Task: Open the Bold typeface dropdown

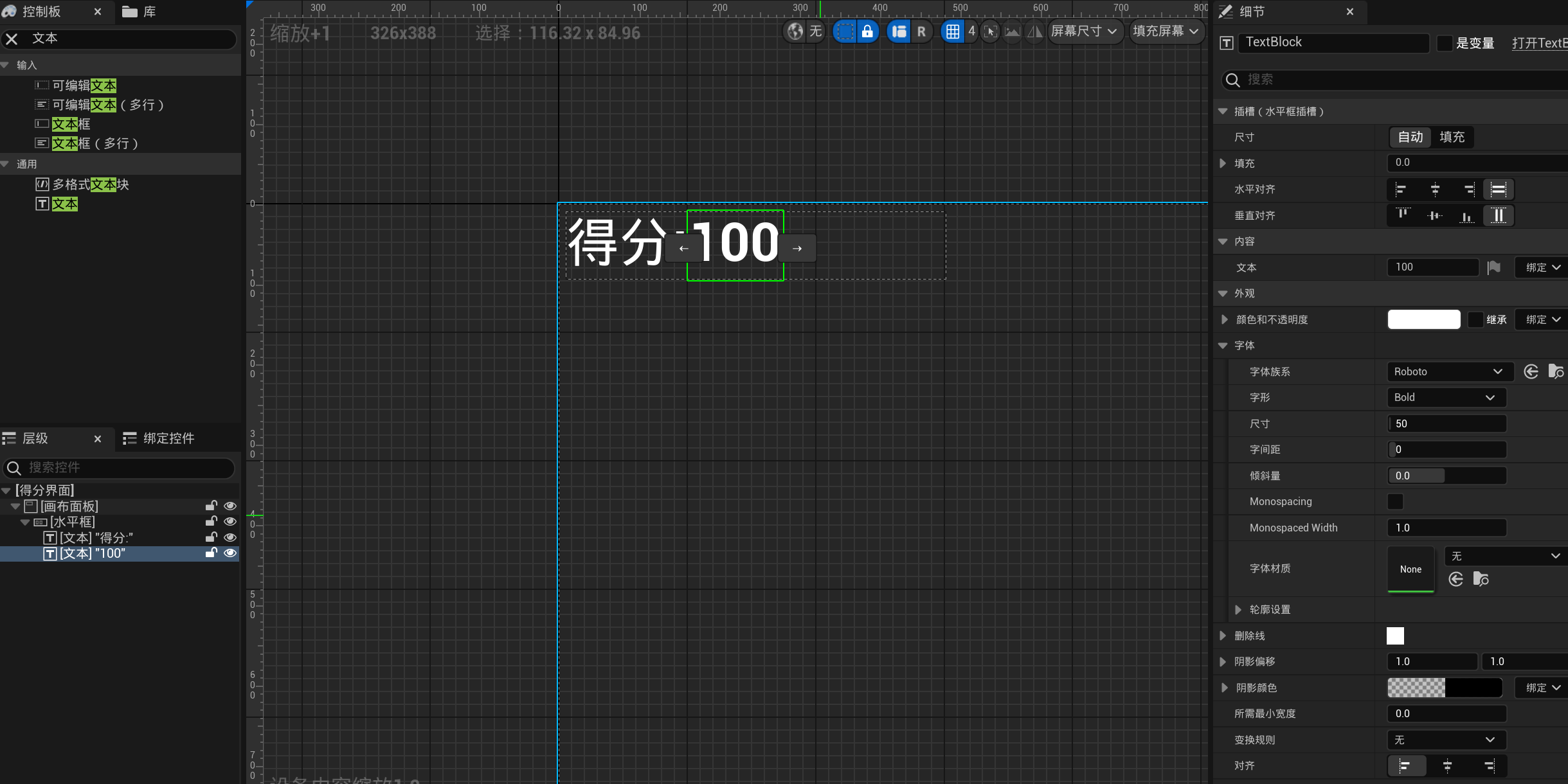Action: (x=1446, y=397)
